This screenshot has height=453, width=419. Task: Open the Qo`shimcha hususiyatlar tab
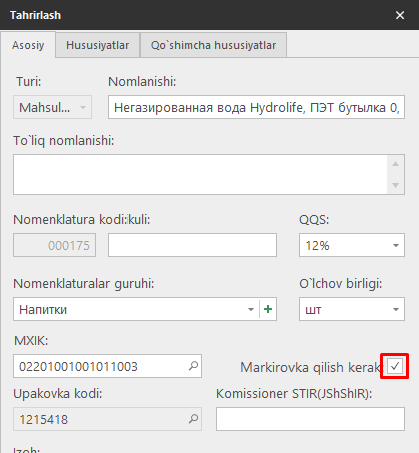213,45
